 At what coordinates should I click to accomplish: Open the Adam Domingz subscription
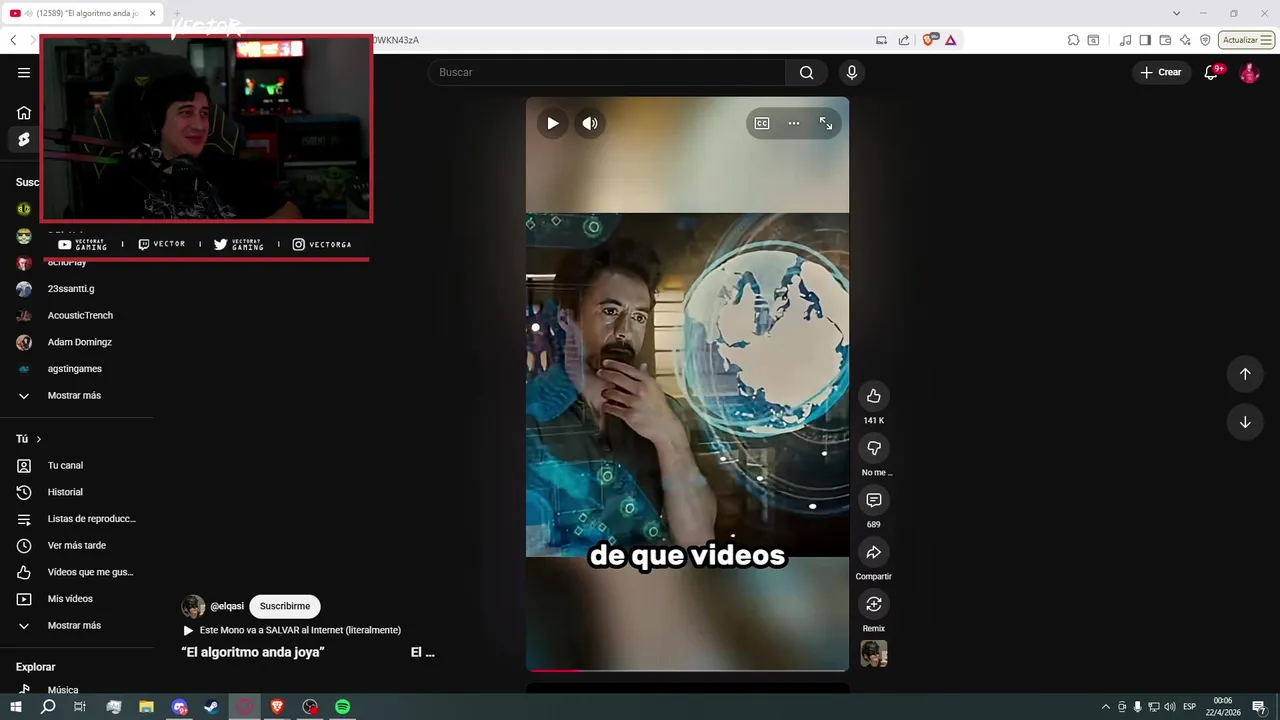(x=79, y=342)
